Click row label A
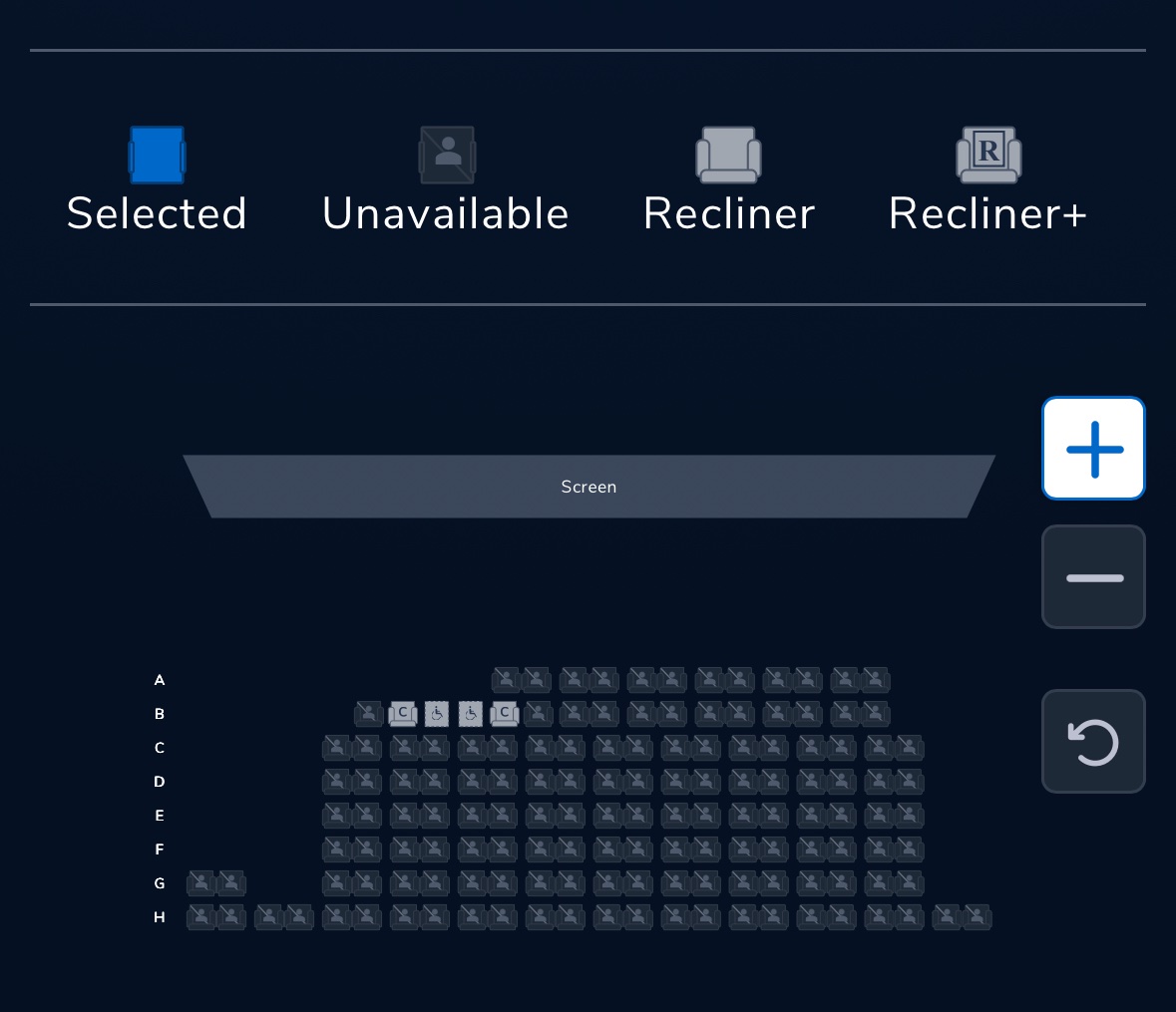 pos(159,680)
